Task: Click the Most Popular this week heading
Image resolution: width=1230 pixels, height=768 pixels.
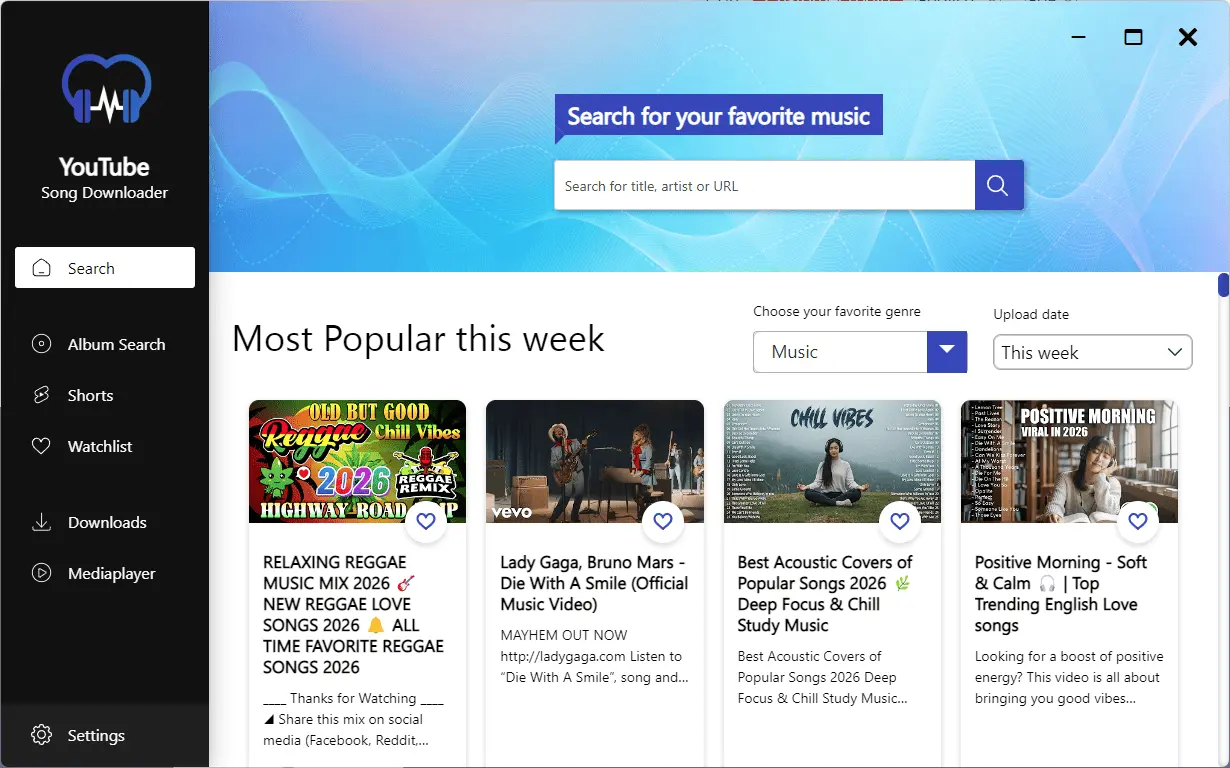Action: click(x=418, y=338)
